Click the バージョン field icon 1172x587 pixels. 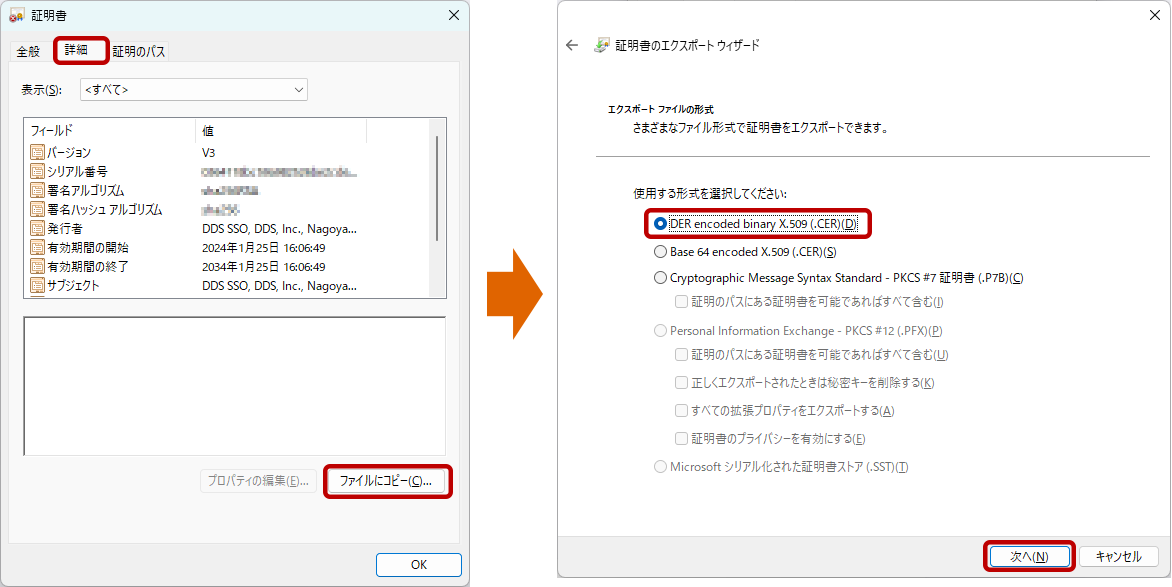38,152
